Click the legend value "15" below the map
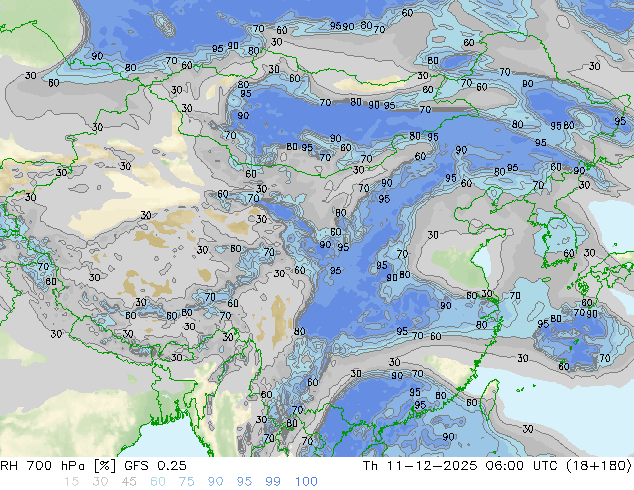The height and width of the screenshot is (490, 634). tap(71, 482)
